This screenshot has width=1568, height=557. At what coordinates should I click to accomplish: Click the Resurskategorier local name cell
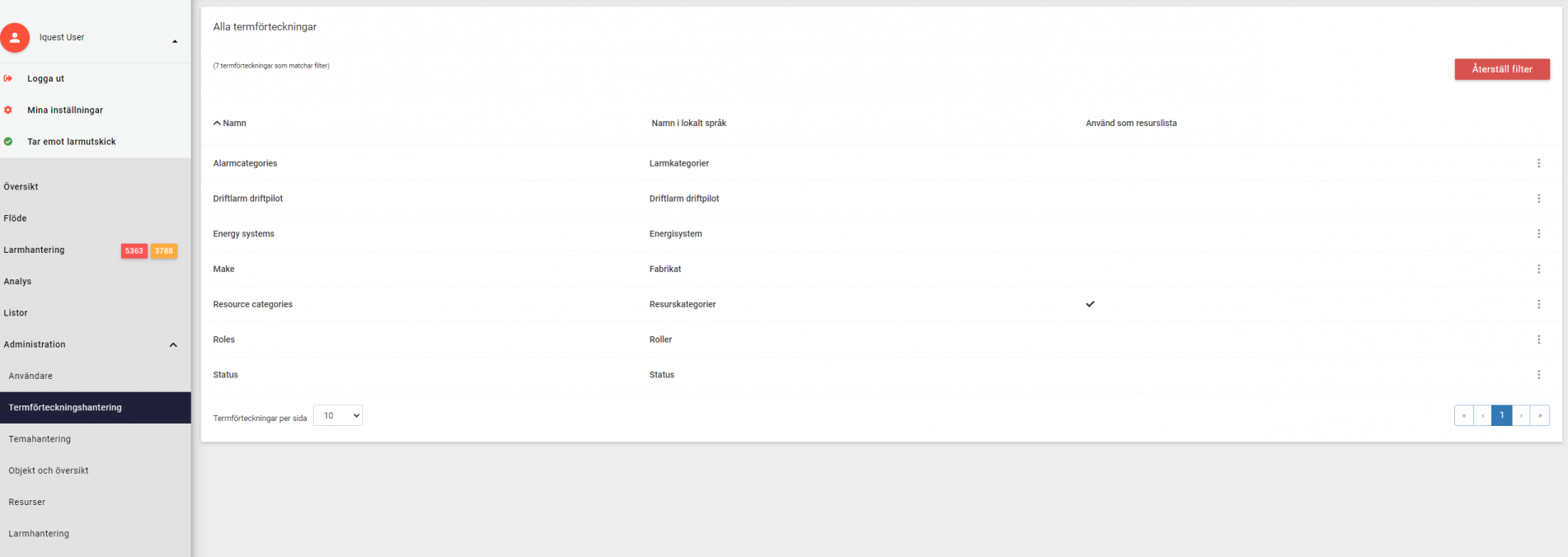(683, 305)
